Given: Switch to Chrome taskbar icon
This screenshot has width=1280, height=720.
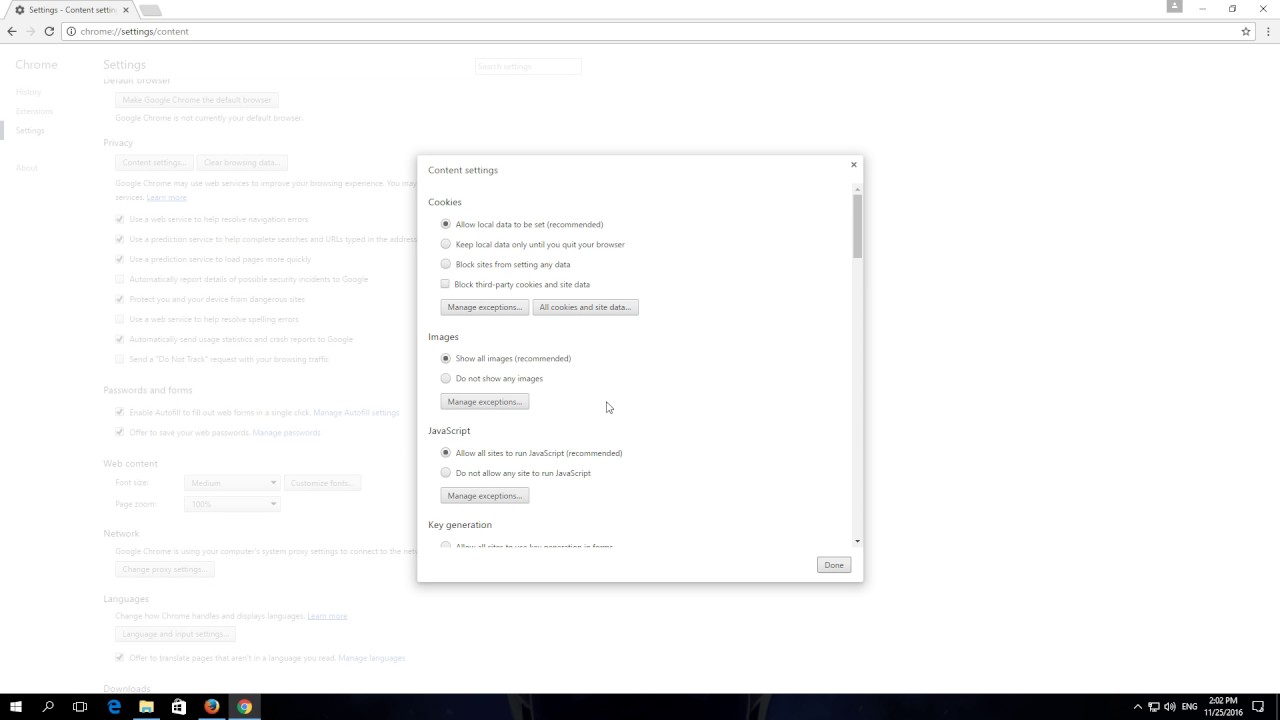Looking at the screenshot, I should click(244, 706).
